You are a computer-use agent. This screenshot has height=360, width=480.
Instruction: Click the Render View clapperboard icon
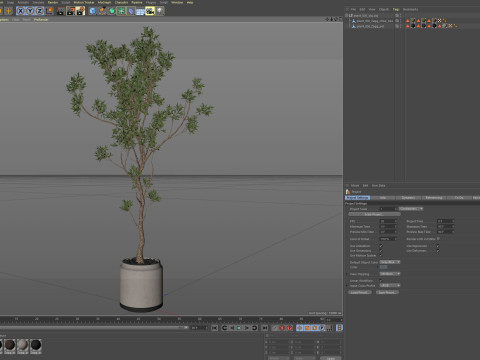(x=61, y=11)
